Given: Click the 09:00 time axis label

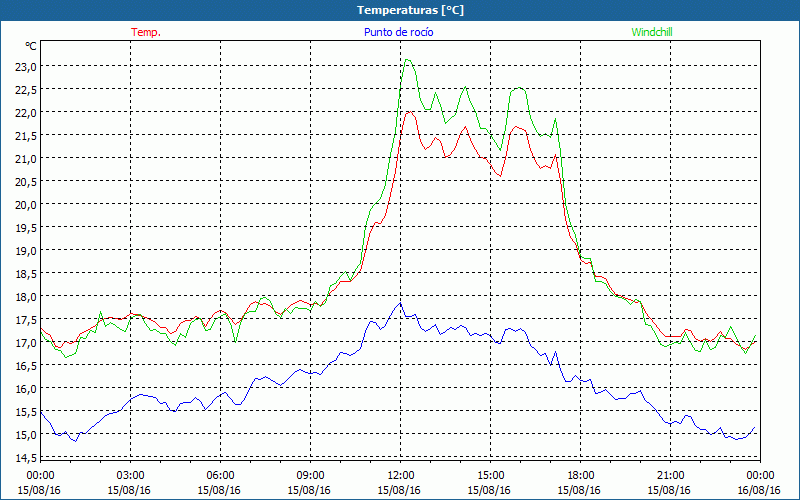Looking at the screenshot, I should click(x=310, y=475).
